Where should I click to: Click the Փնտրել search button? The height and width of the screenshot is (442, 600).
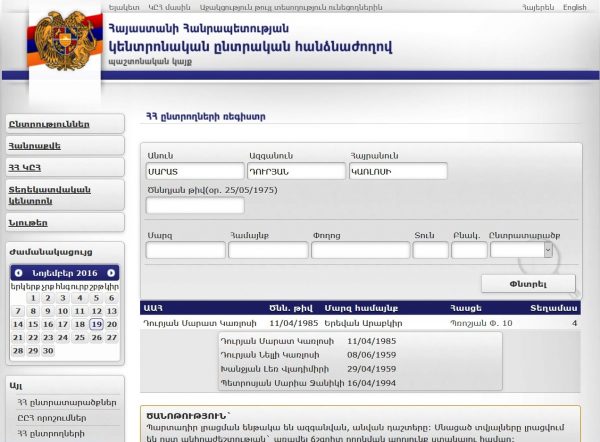527,283
